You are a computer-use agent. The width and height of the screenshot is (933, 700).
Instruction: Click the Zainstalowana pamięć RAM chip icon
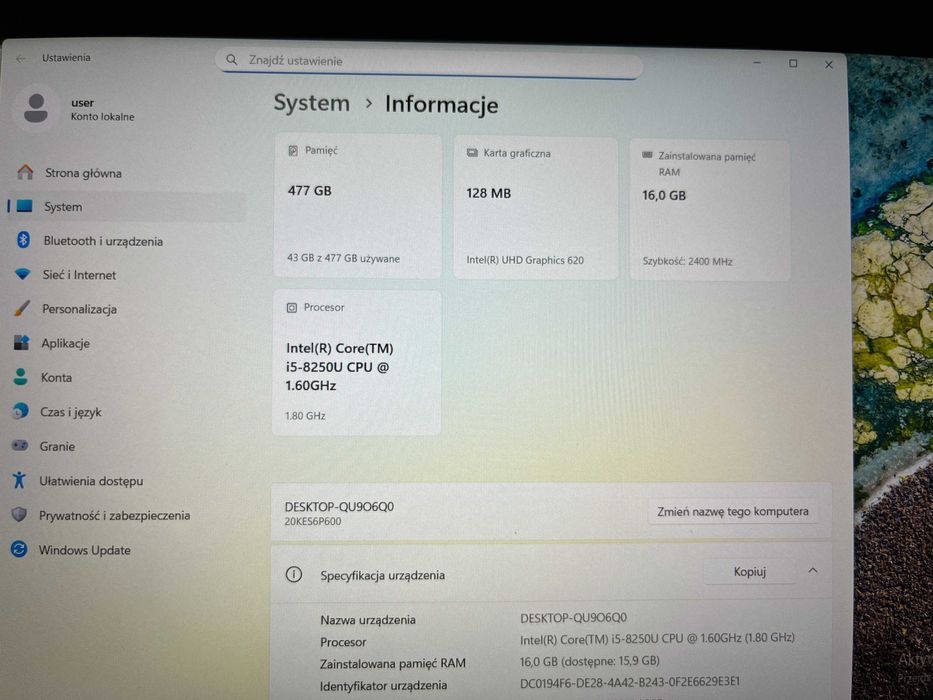(x=647, y=155)
